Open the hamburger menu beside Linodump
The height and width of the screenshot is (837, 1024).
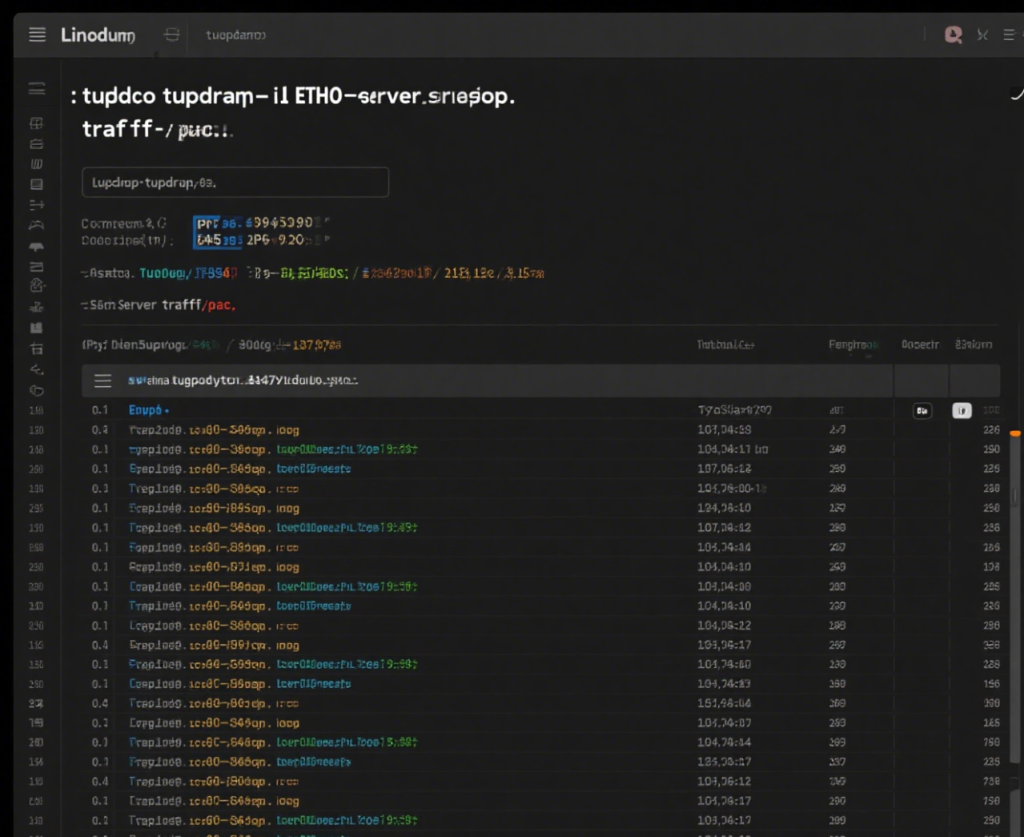click(x=37, y=35)
